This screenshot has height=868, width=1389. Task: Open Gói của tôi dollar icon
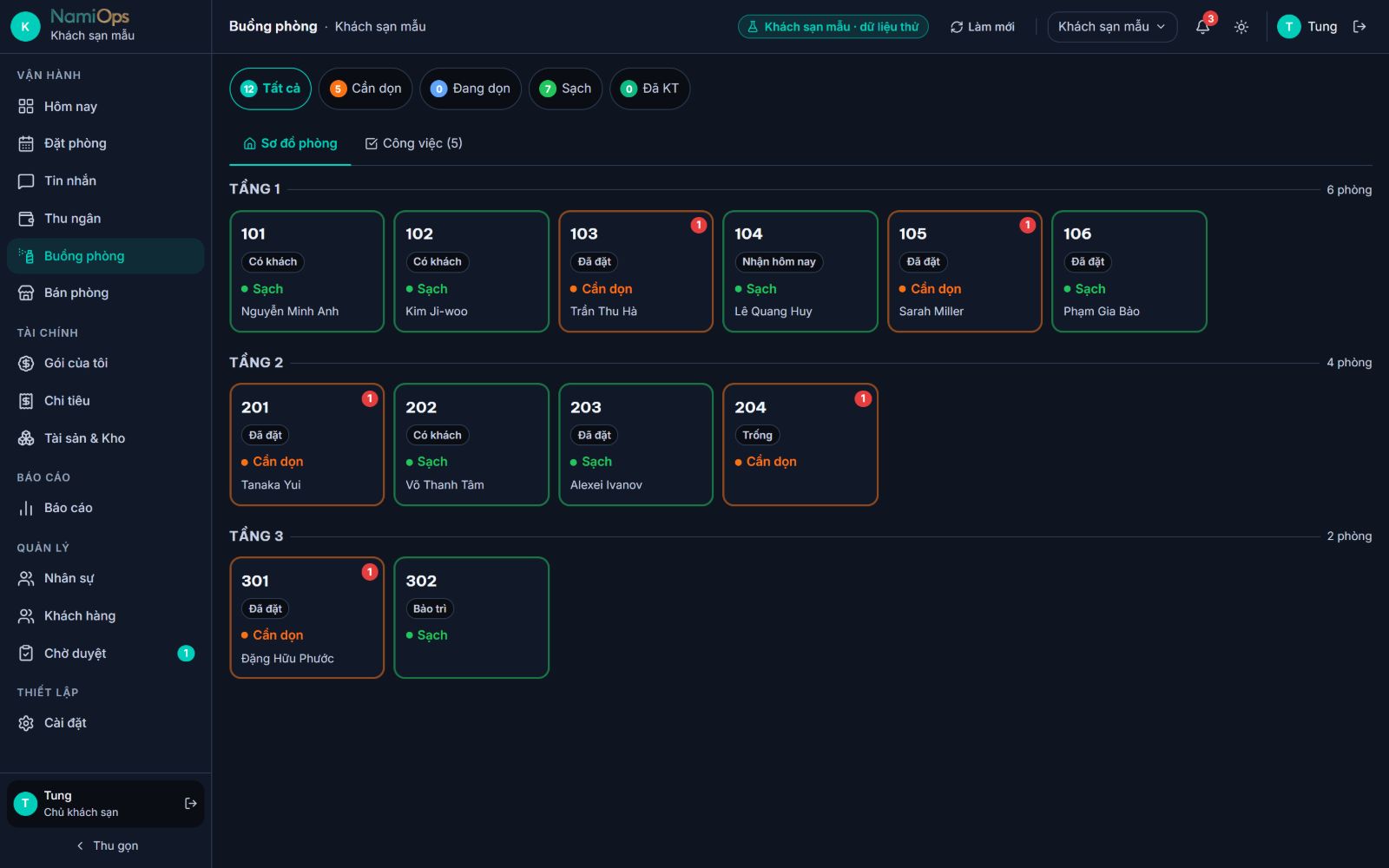26,364
